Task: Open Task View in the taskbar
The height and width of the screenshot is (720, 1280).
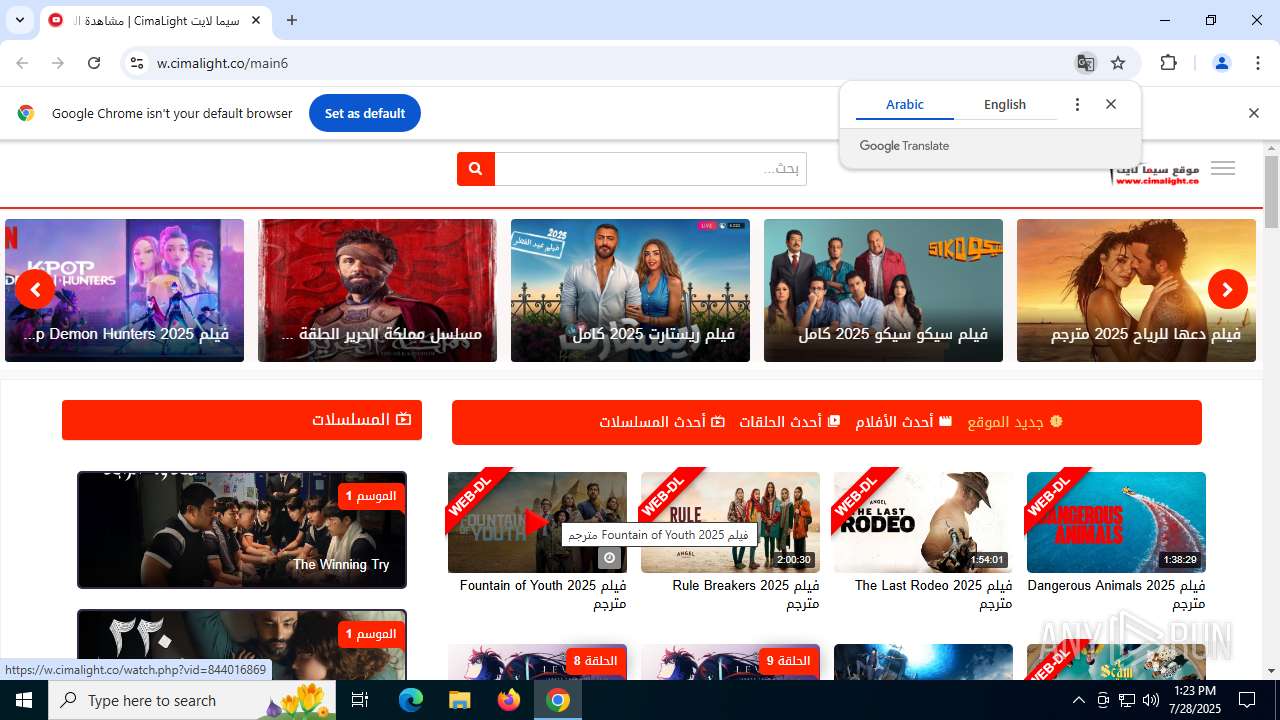Action: tap(360, 700)
